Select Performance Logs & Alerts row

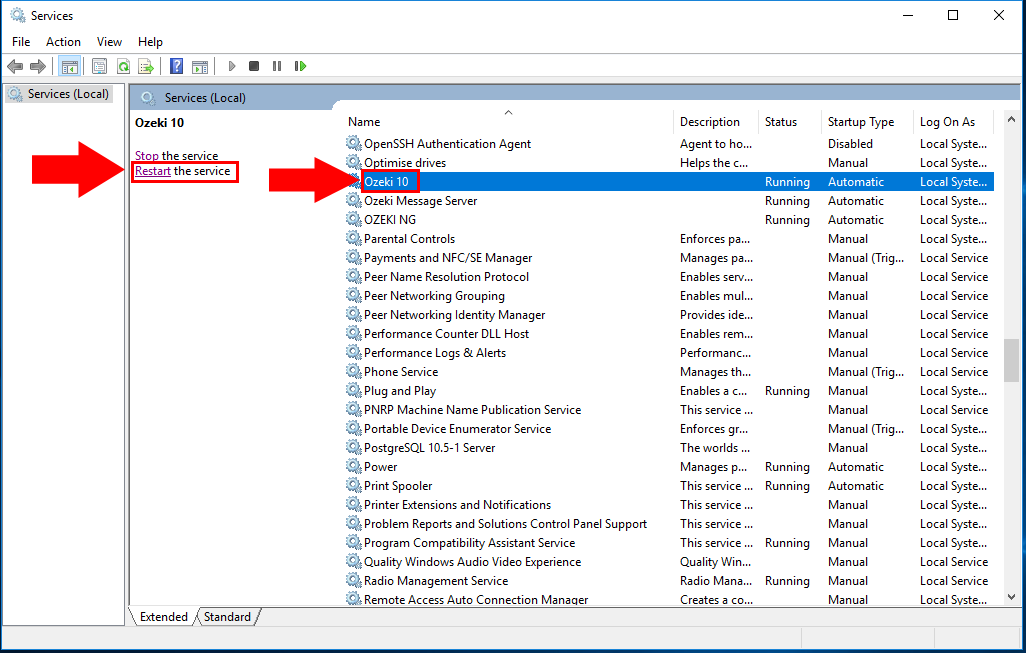point(669,352)
